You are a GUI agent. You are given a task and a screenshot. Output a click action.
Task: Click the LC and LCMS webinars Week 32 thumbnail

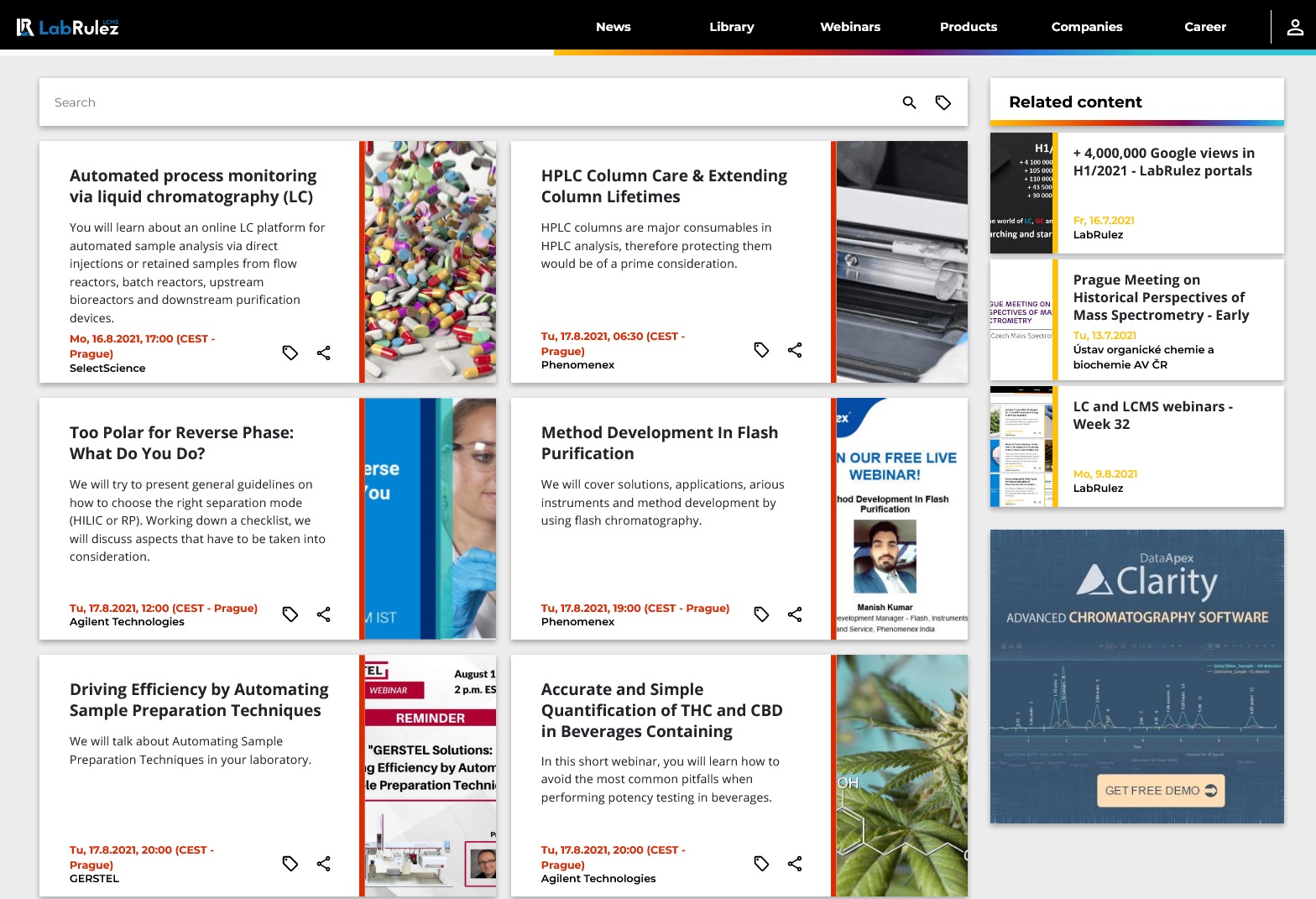tap(1021, 447)
